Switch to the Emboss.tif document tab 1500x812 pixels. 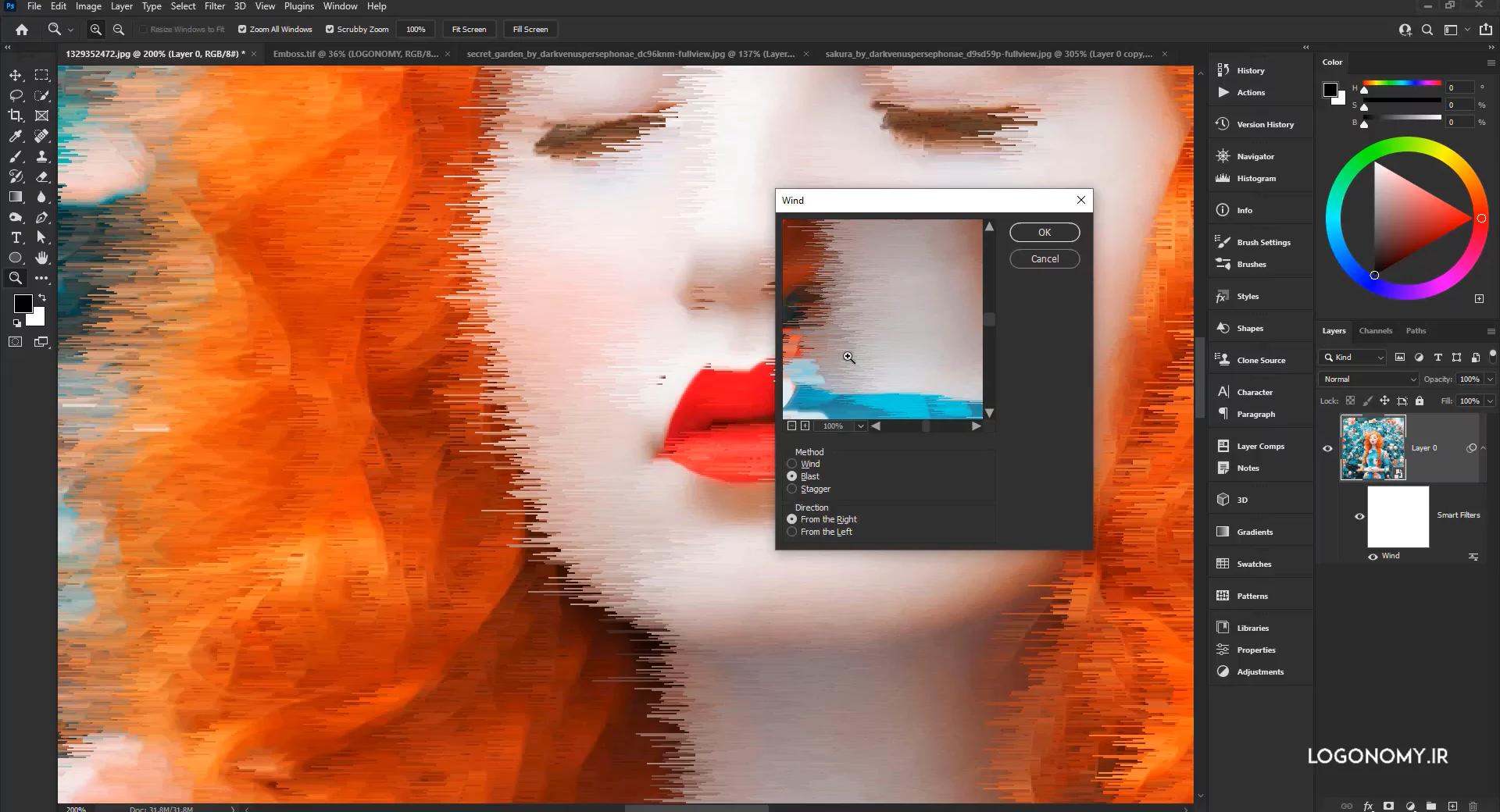point(355,54)
